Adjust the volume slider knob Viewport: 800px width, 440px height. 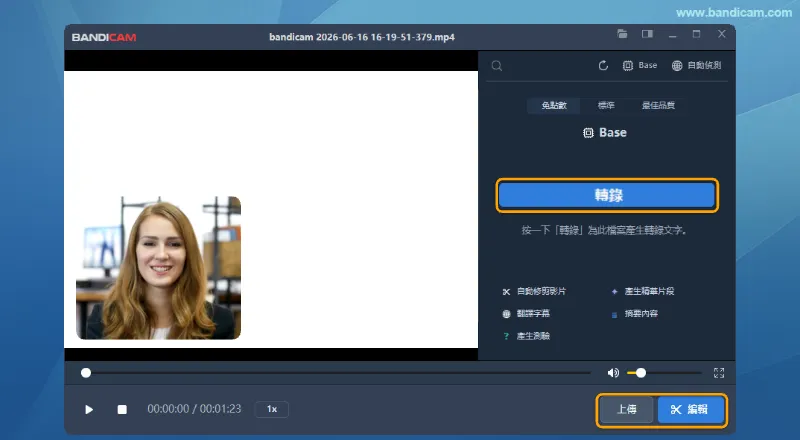[641, 373]
